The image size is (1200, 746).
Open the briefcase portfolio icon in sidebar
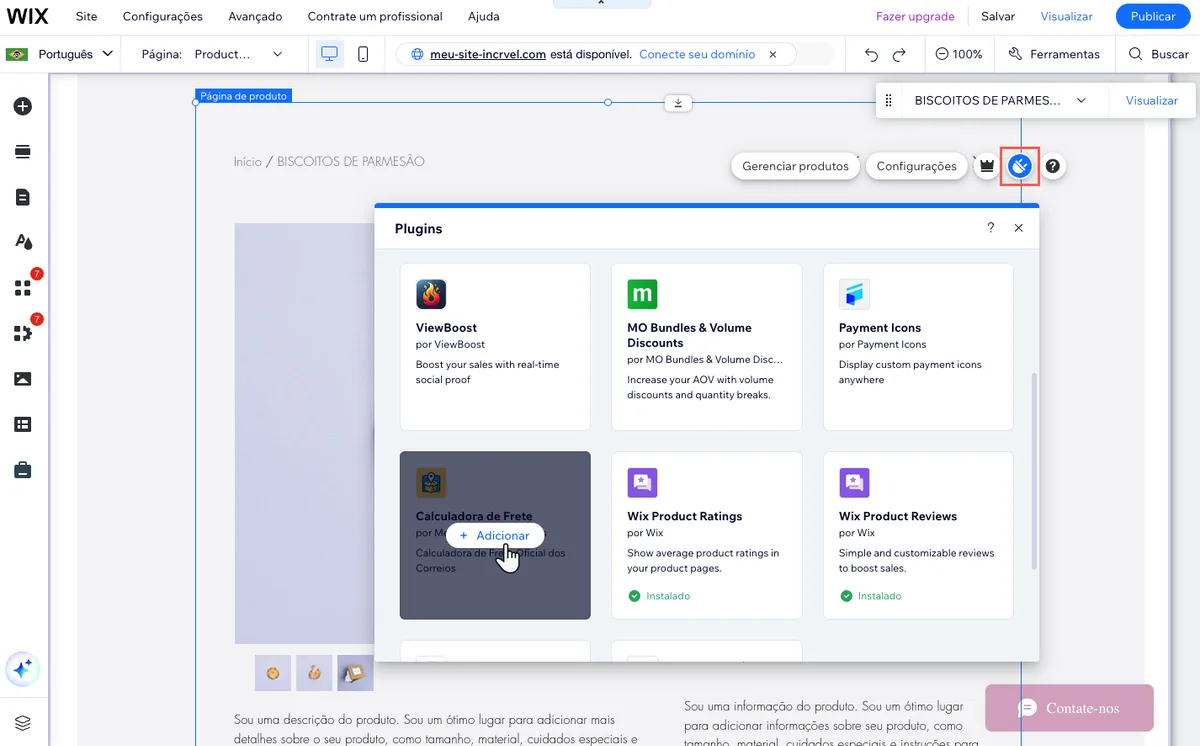click(x=22, y=470)
